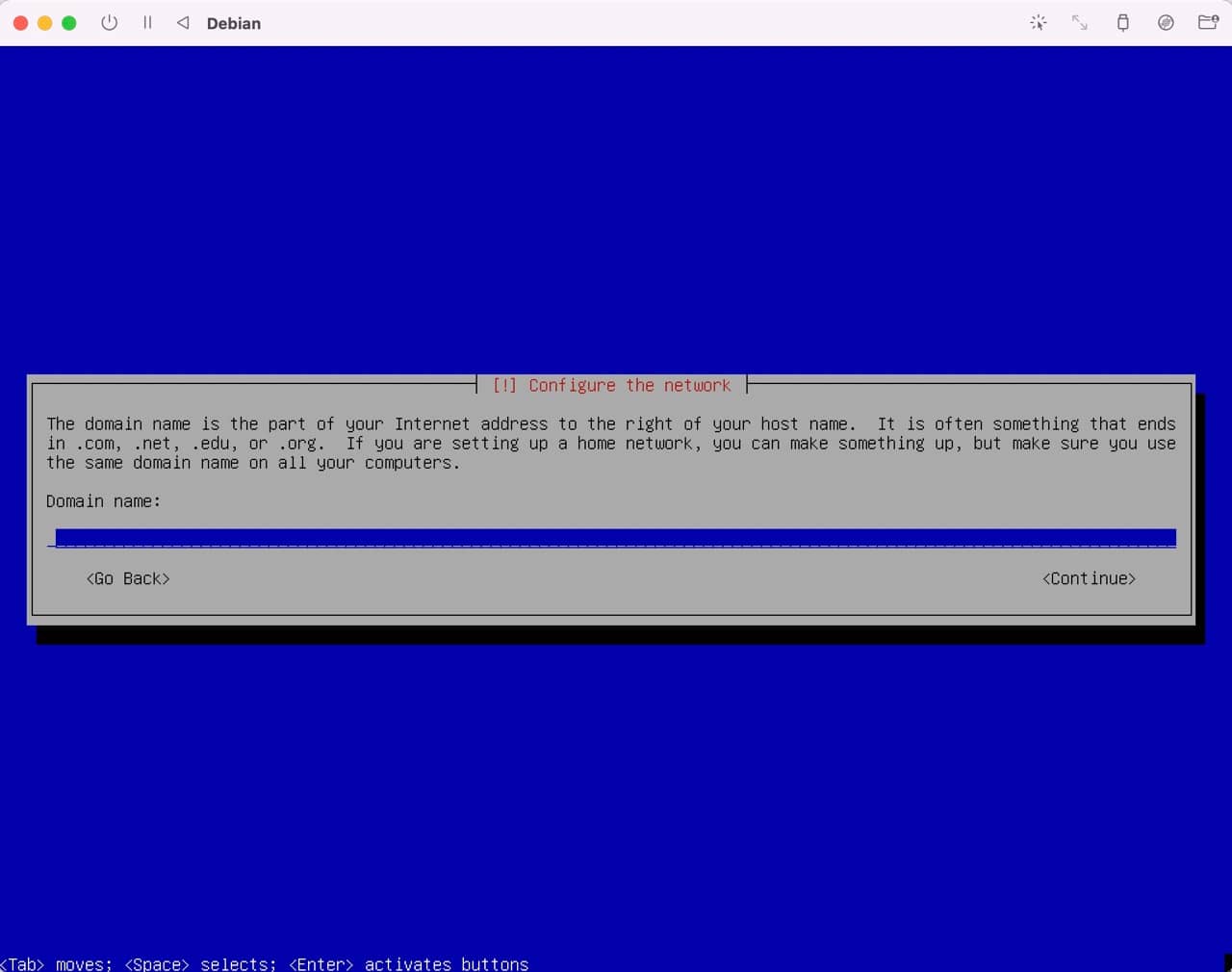Toggle capture mouse cursor icon
This screenshot has width=1232, height=972.
tap(1038, 22)
